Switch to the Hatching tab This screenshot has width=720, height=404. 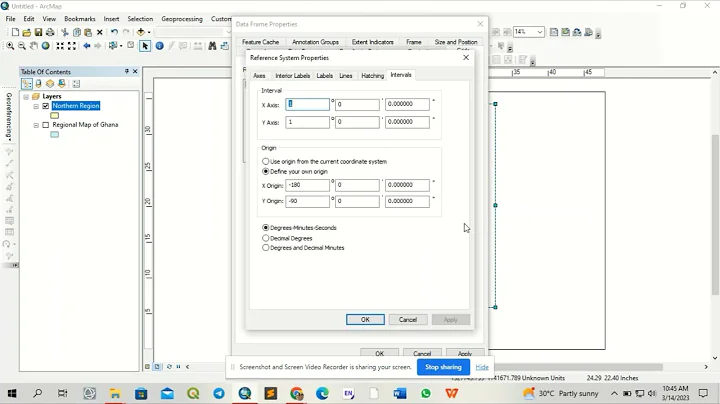click(372, 75)
